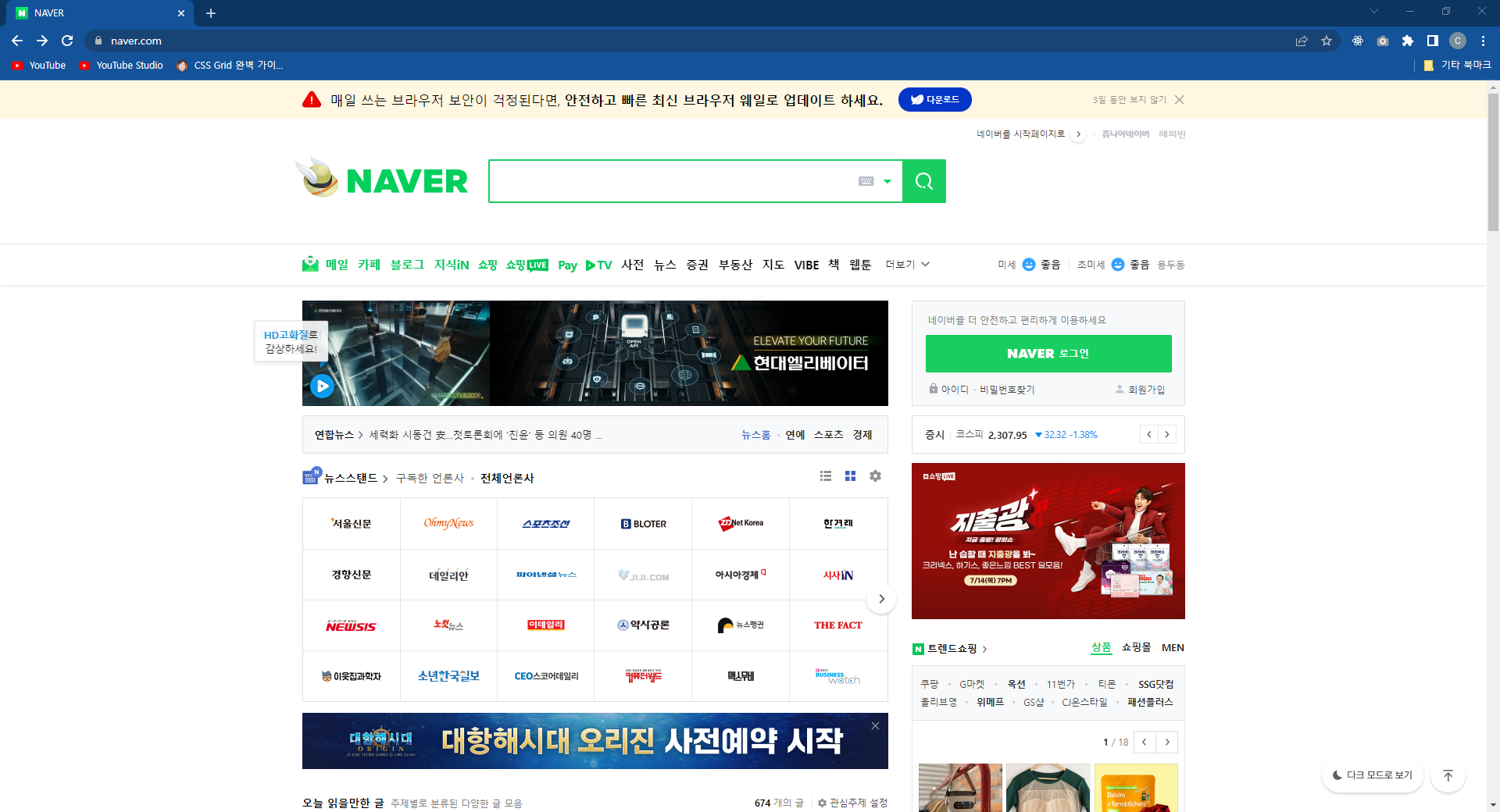Image resolution: width=1500 pixels, height=812 pixels.
Task: Toggle the browser side panel icon
Action: click(x=1433, y=41)
